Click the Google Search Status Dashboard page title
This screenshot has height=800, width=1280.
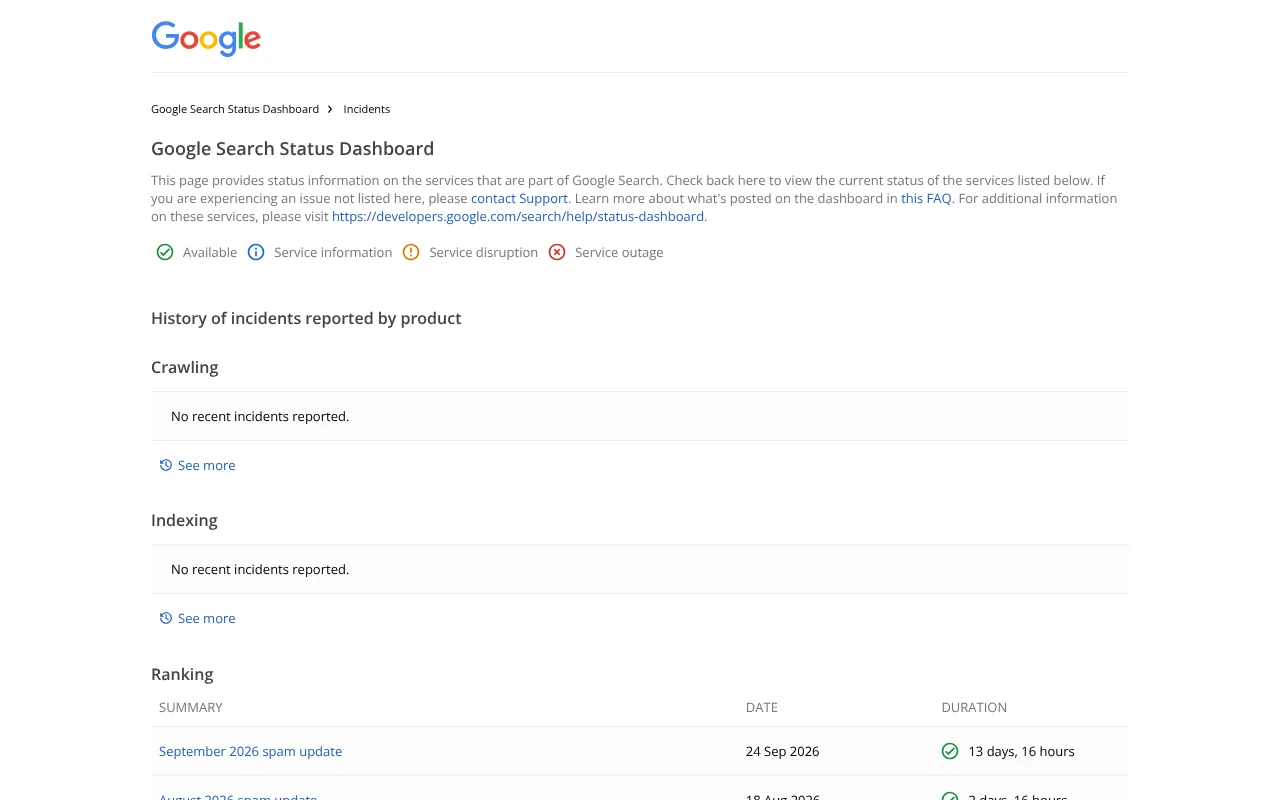pyautogui.click(x=292, y=149)
